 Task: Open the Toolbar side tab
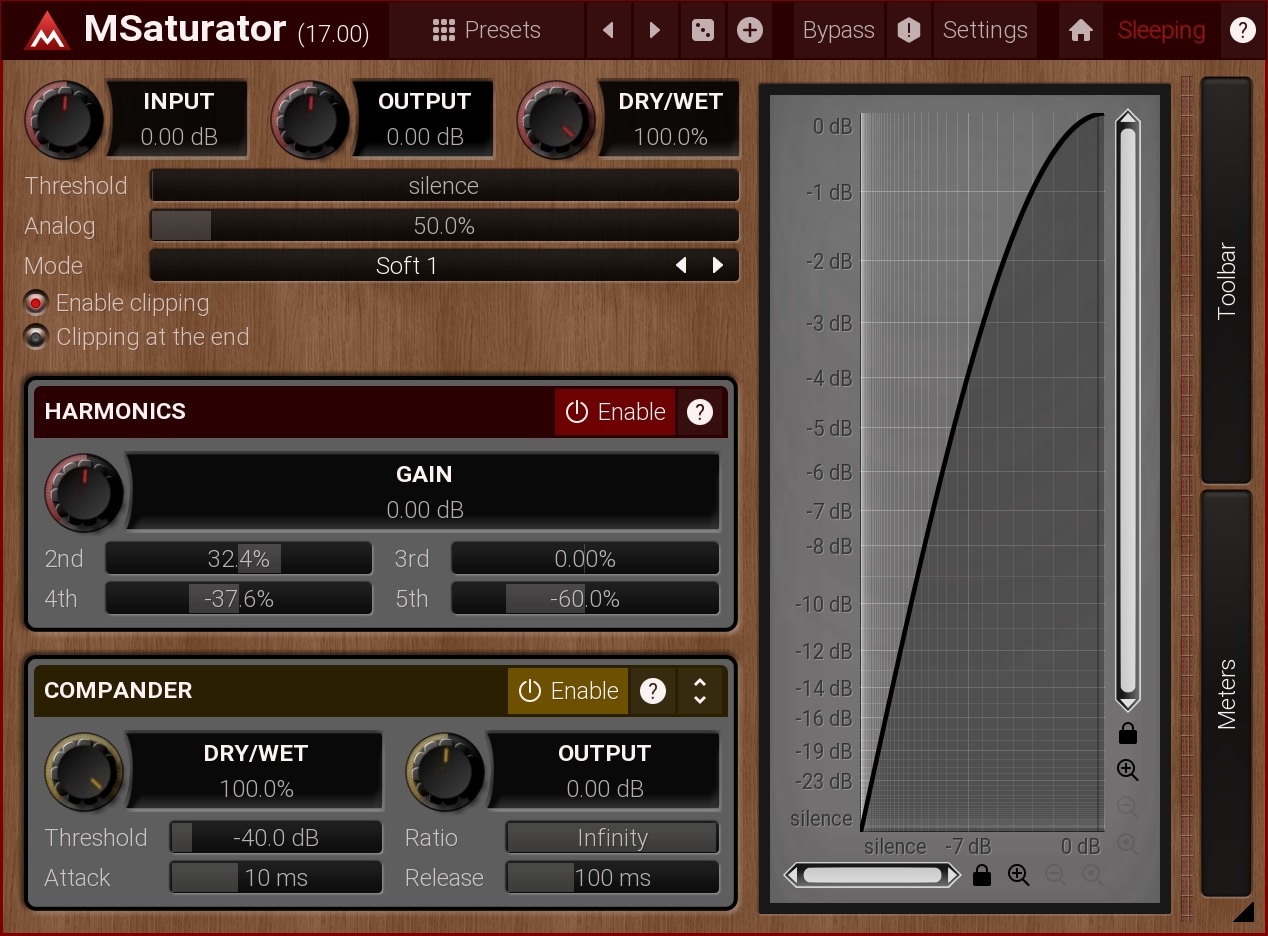pyautogui.click(x=1226, y=280)
